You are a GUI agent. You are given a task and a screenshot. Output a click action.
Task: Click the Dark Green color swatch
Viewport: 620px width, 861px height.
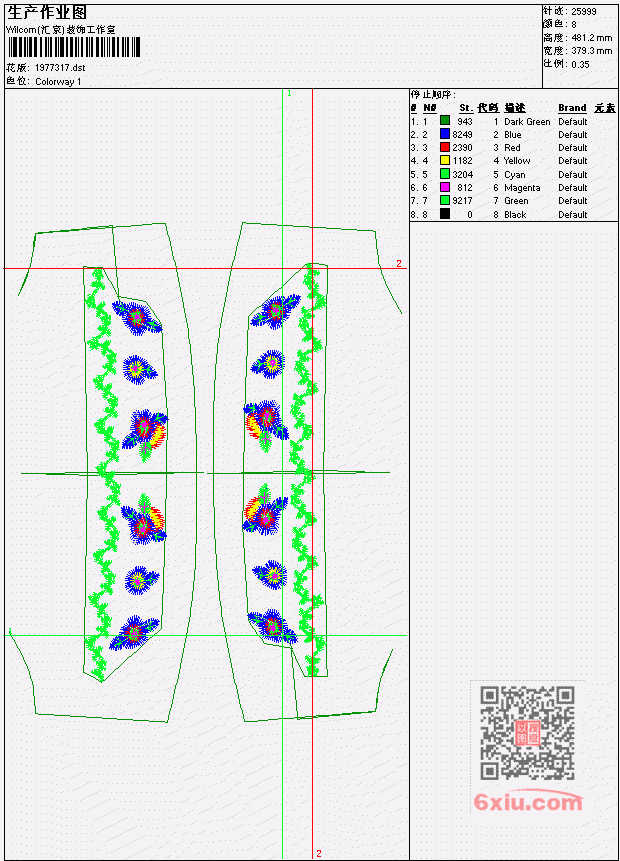click(x=445, y=121)
